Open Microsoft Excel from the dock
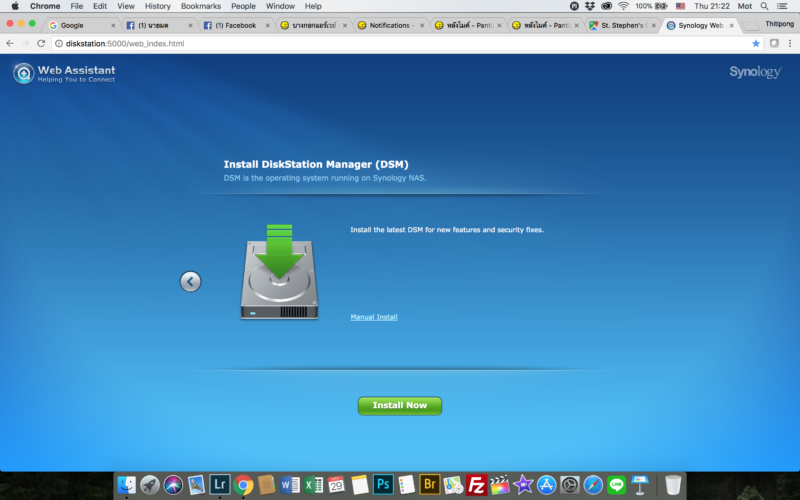The image size is (800, 500). point(313,485)
